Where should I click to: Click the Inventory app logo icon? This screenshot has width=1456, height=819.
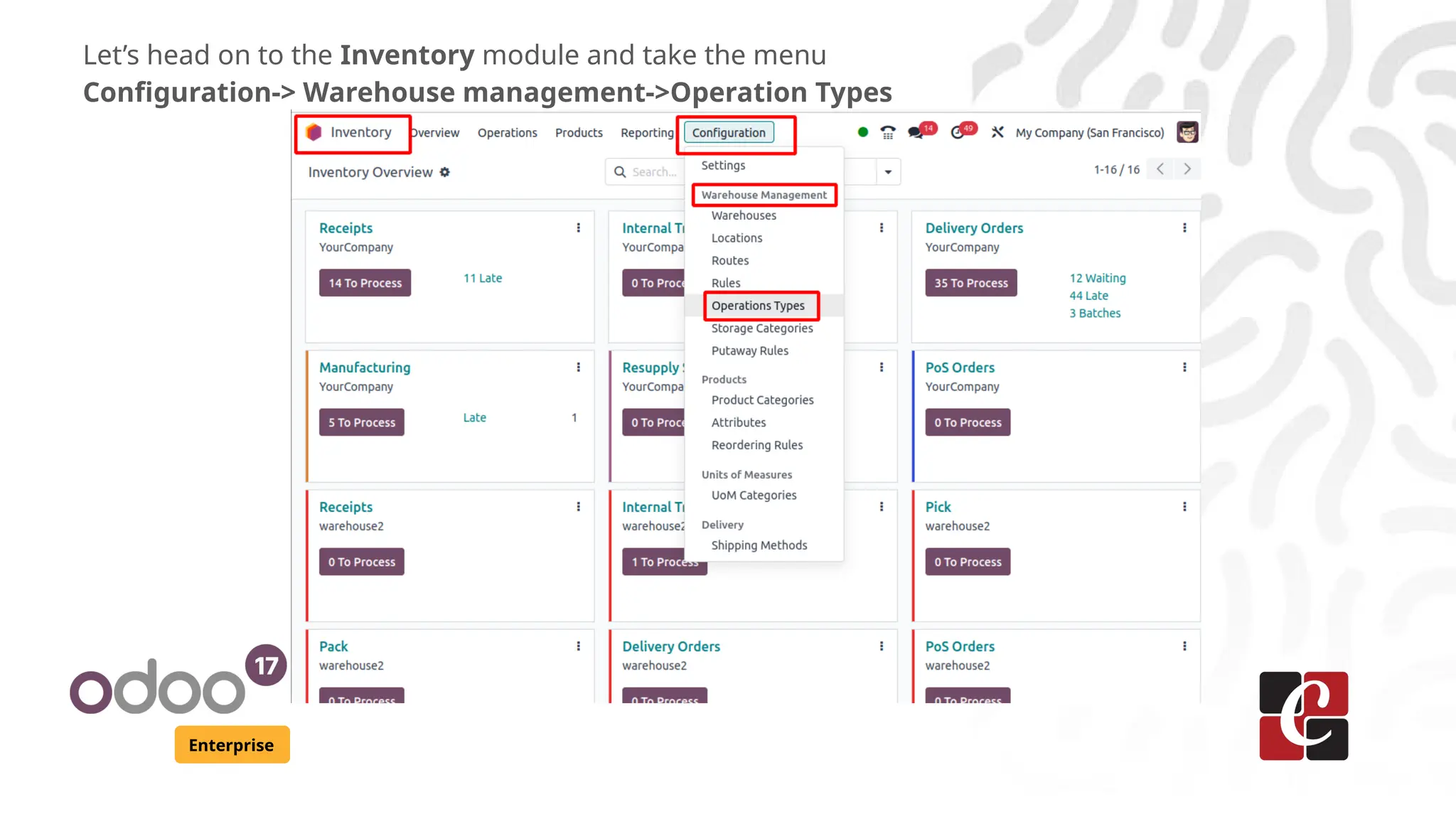314,132
